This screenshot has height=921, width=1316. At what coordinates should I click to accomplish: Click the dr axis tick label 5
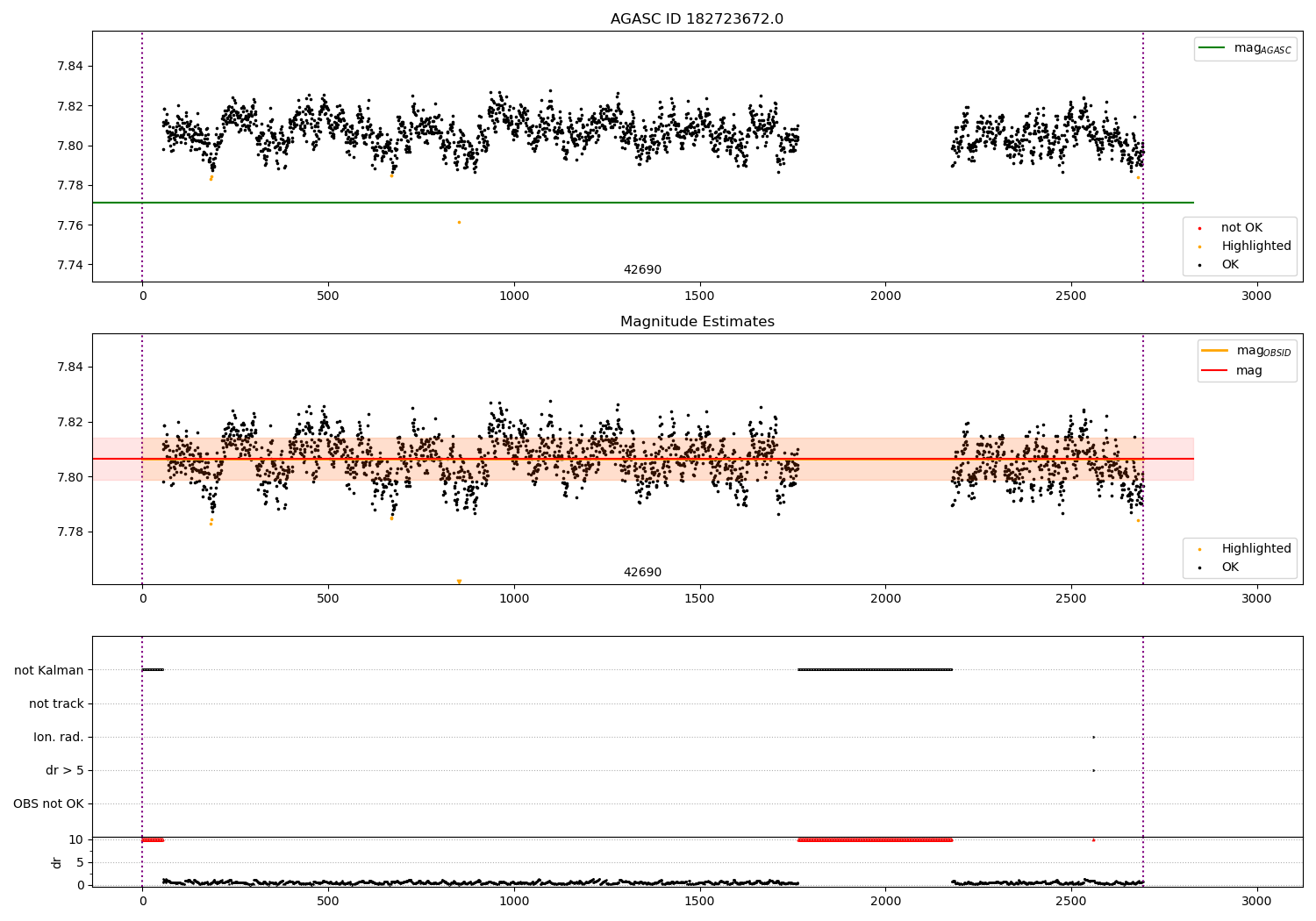click(80, 862)
